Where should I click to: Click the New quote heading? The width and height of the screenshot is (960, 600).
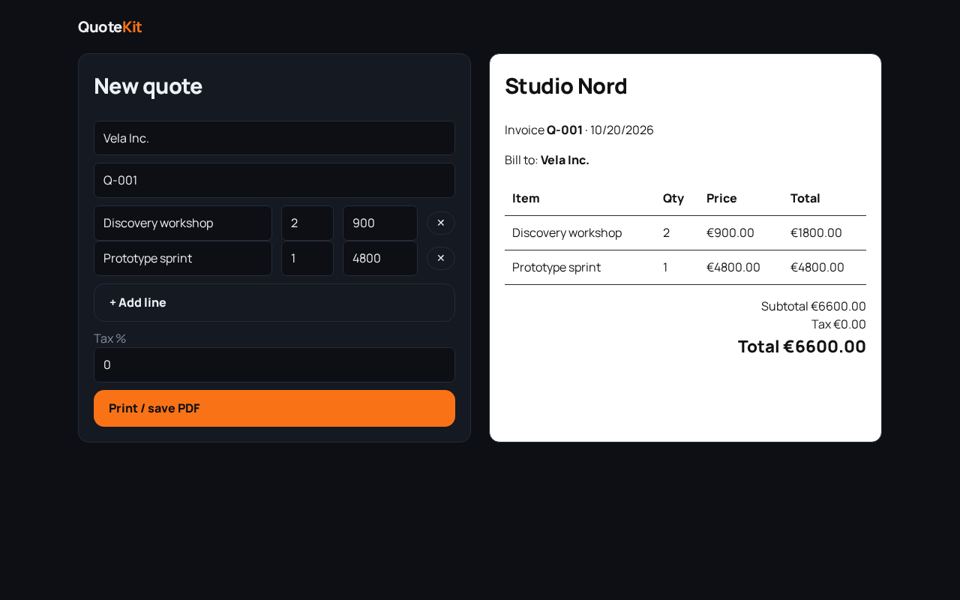coord(148,86)
